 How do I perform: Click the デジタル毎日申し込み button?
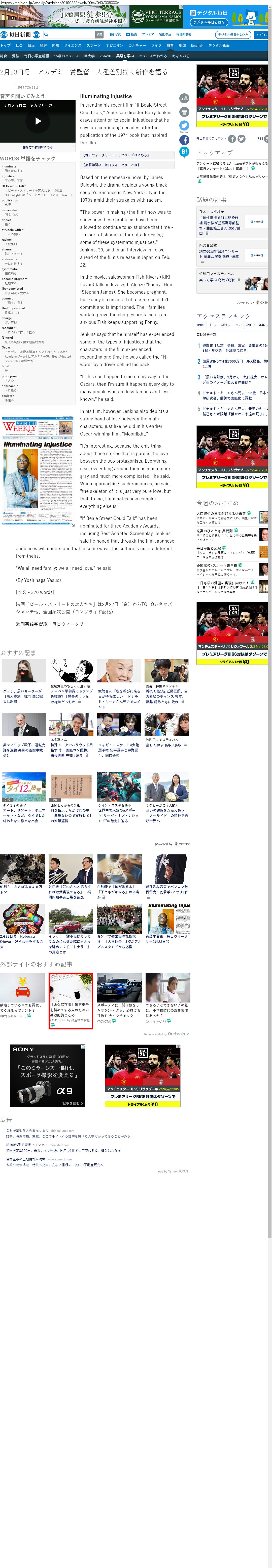(233, 35)
